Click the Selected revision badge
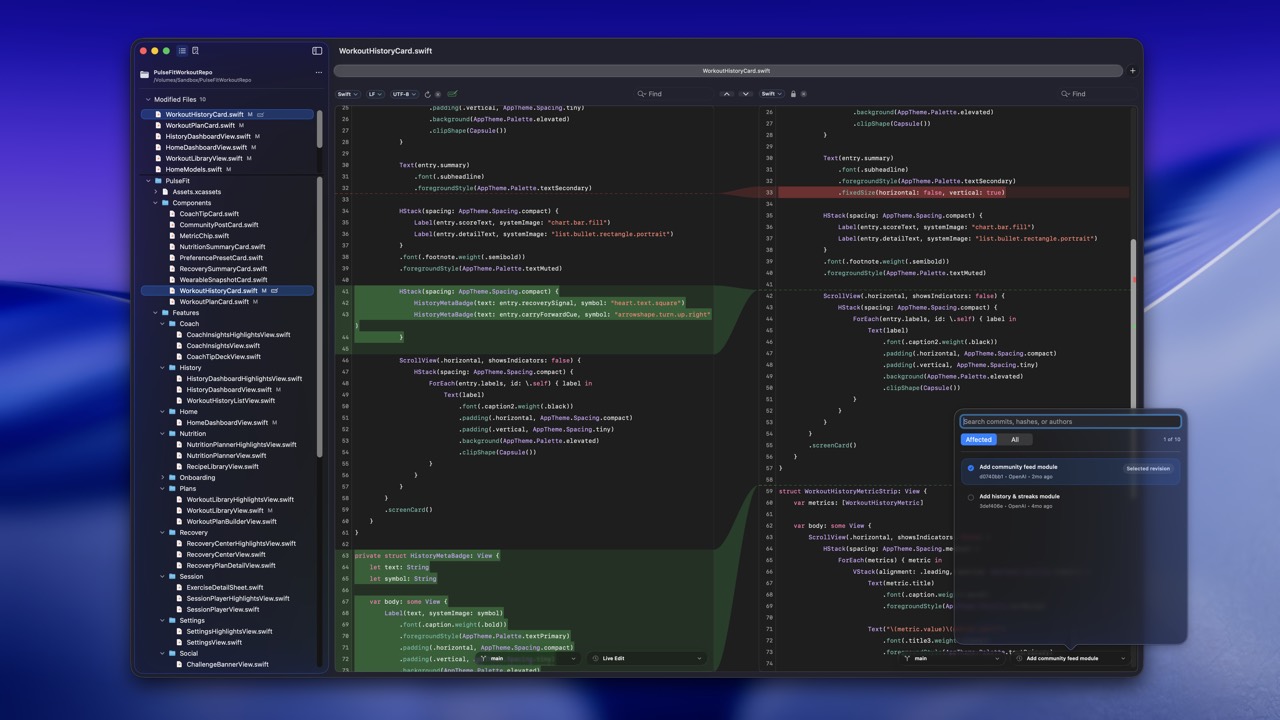This screenshot has width=1280, height=720. point(1148,468)
